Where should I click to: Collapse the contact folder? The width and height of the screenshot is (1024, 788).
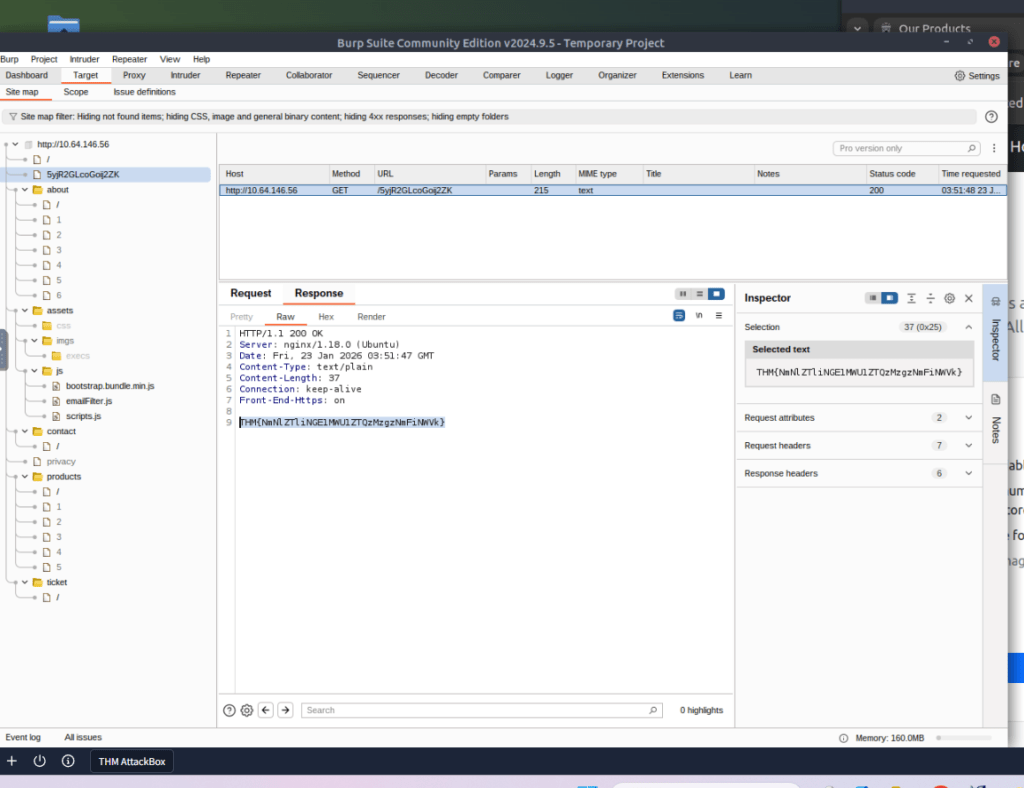25,432
